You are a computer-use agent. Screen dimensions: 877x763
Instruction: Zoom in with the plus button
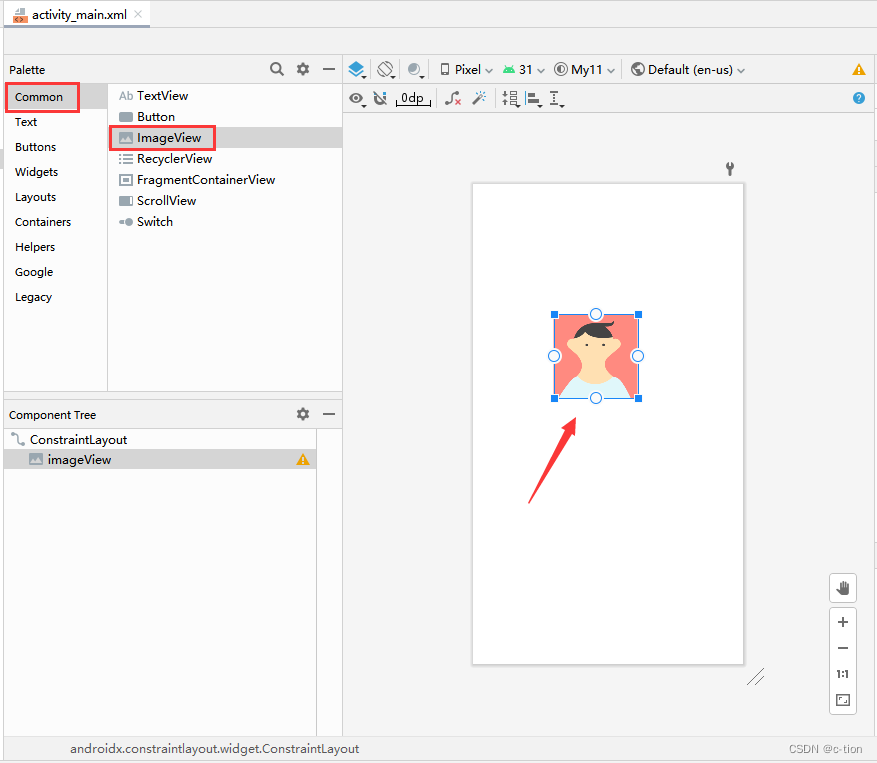pos(843,622)
